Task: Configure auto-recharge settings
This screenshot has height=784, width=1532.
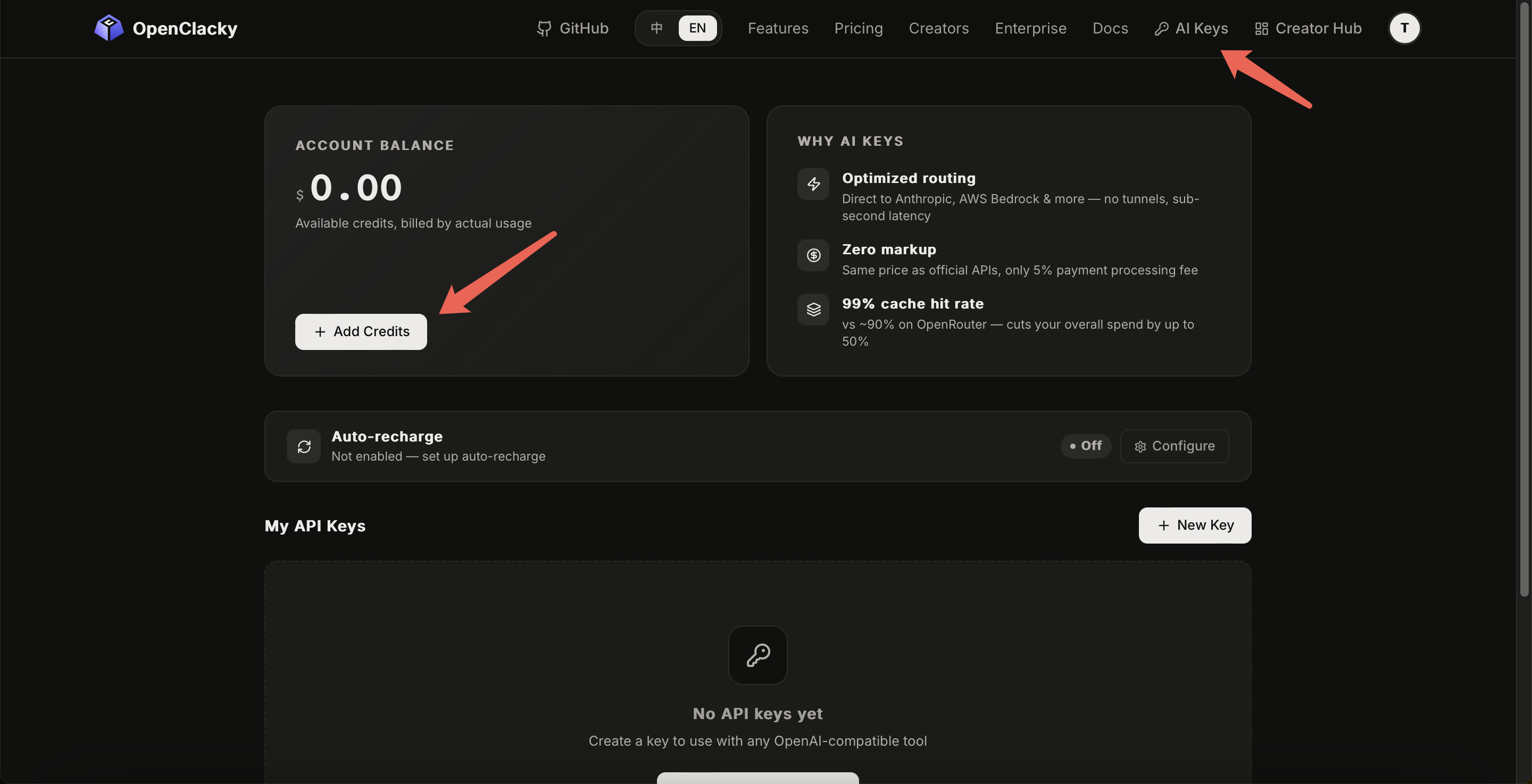Action: [1174, 446]
